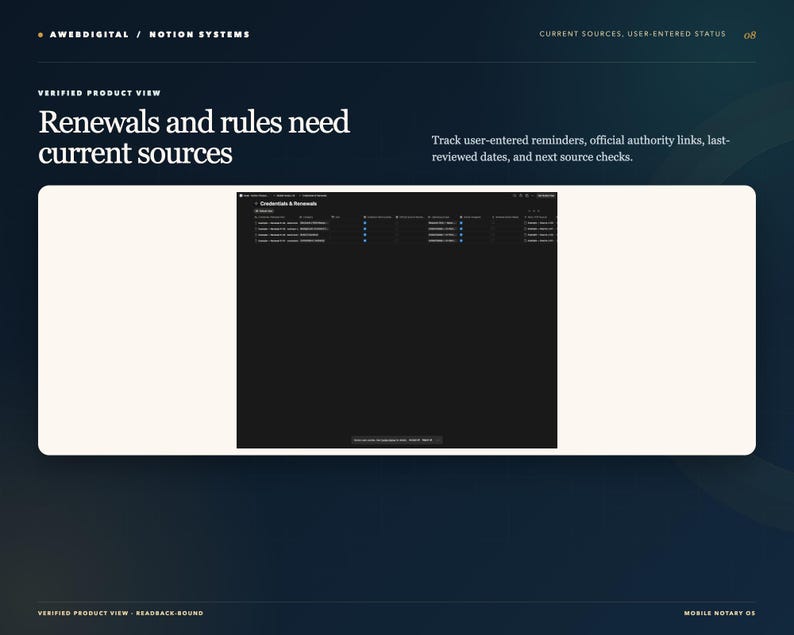Click the "AWEBDIGITAL" brand text
This screenshot has height=635, width=794.
(89, 34)
